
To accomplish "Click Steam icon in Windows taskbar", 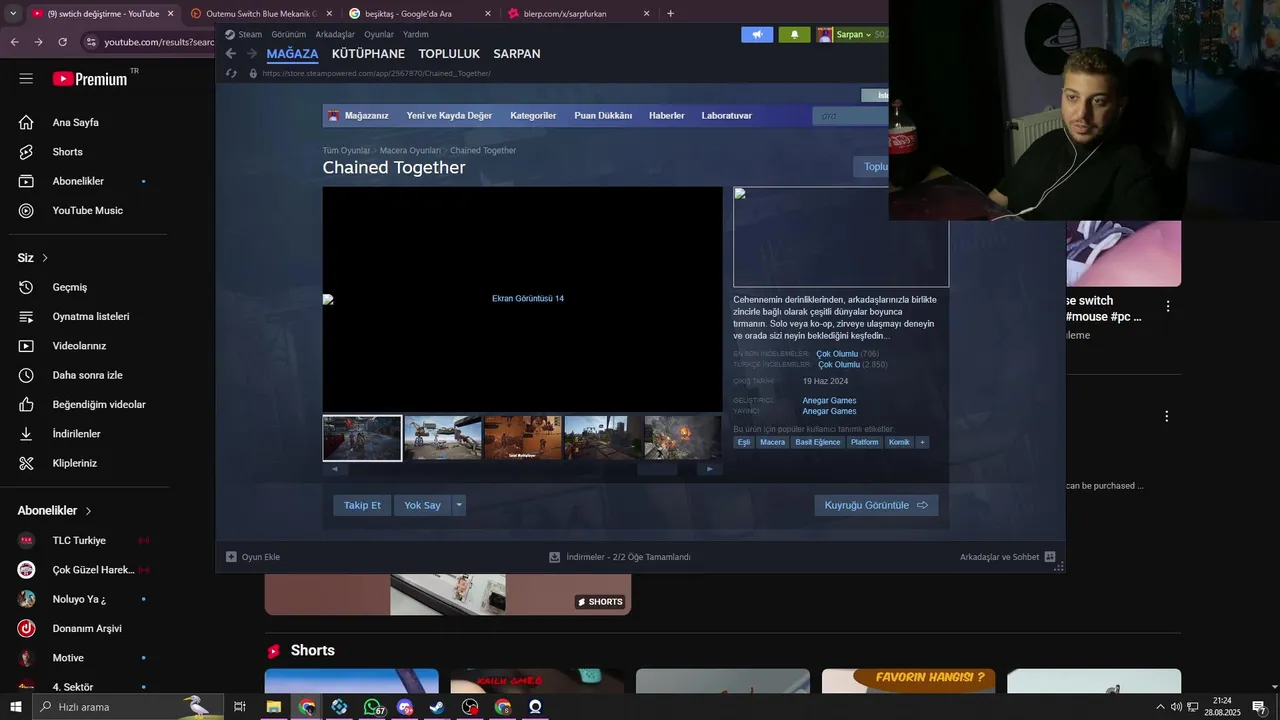I will [437, 707].
